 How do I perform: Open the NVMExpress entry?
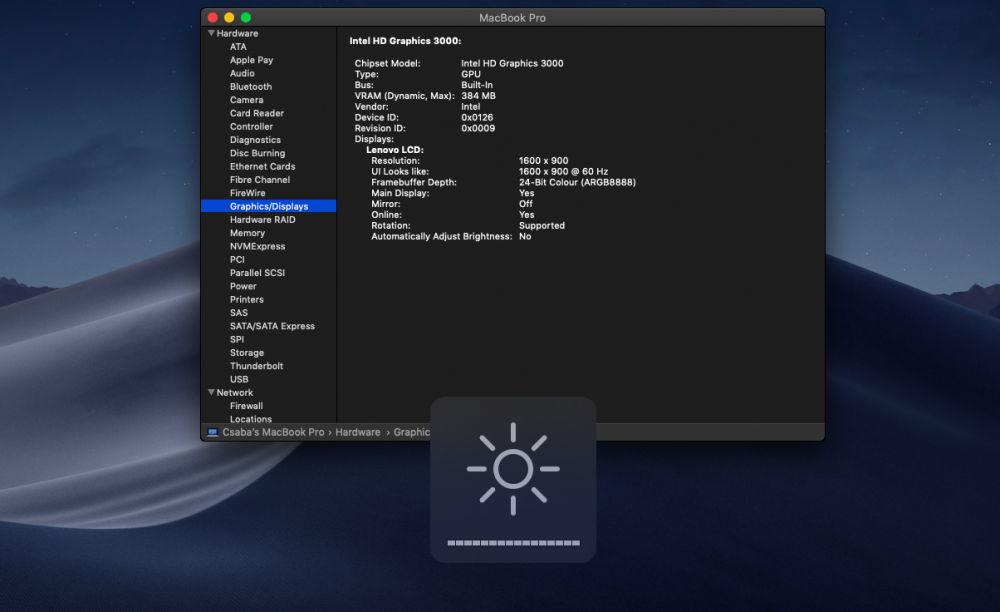(x=258, y=246)
